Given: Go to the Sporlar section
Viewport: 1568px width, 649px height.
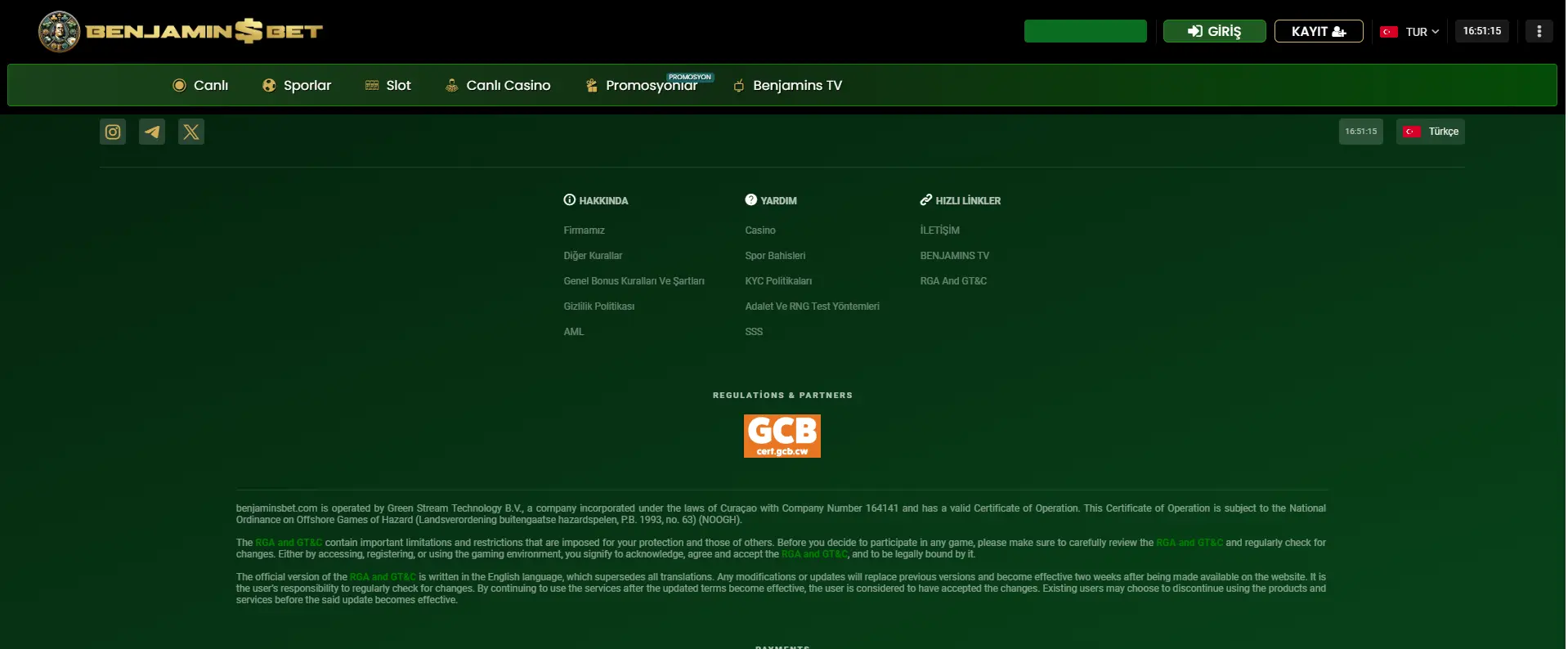Looking at the screenshot, I should click(x=297, y=86).
